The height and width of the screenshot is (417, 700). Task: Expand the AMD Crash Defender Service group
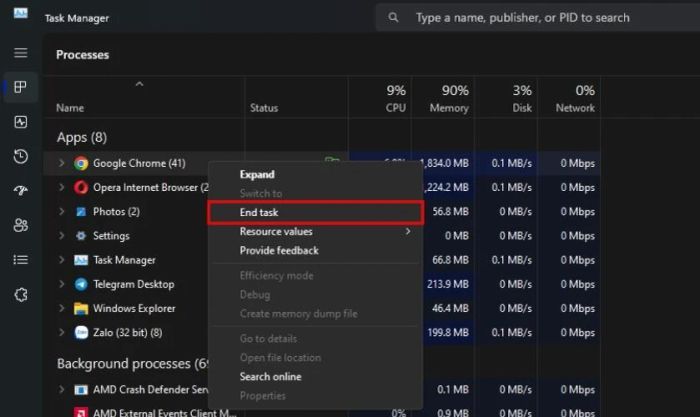click(x=62, y=390)
